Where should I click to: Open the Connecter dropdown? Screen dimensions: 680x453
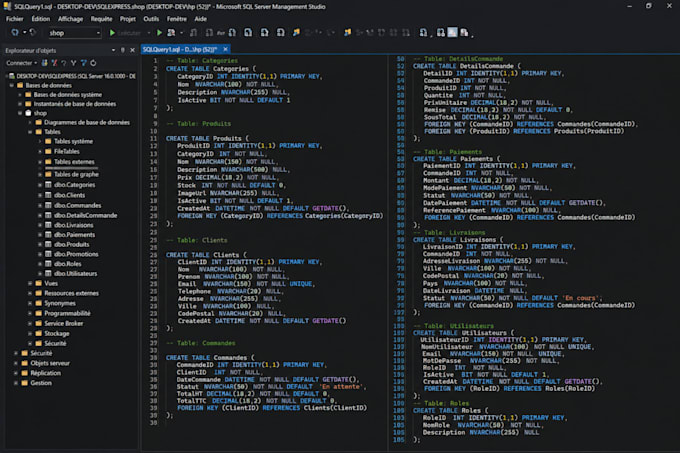22,63
